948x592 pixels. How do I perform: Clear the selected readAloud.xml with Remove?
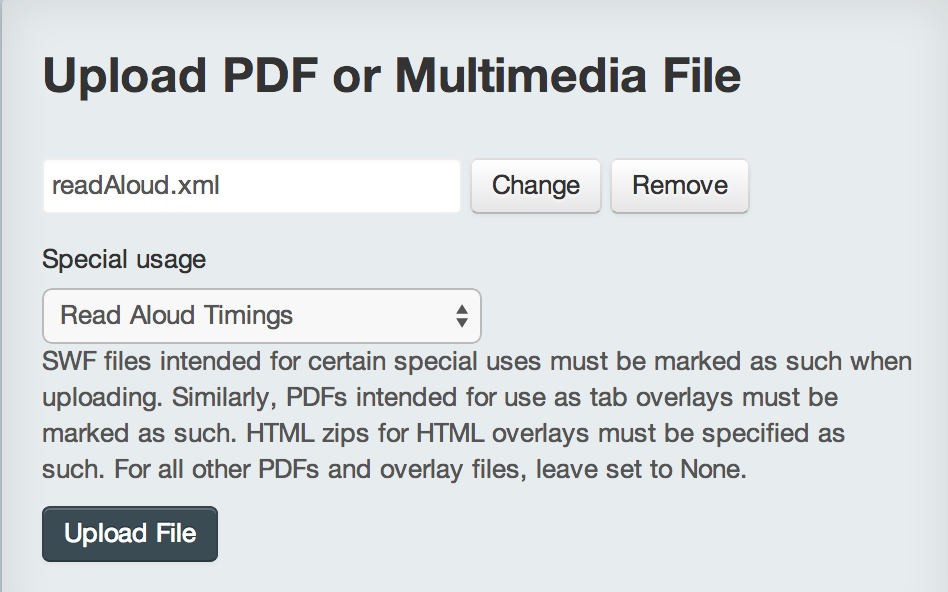[x=680, y=186]
